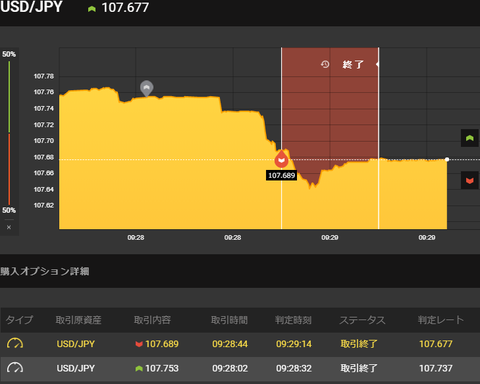Click the ステータス column header
This screenshot has width=480, height=384.
click(362, 320)
